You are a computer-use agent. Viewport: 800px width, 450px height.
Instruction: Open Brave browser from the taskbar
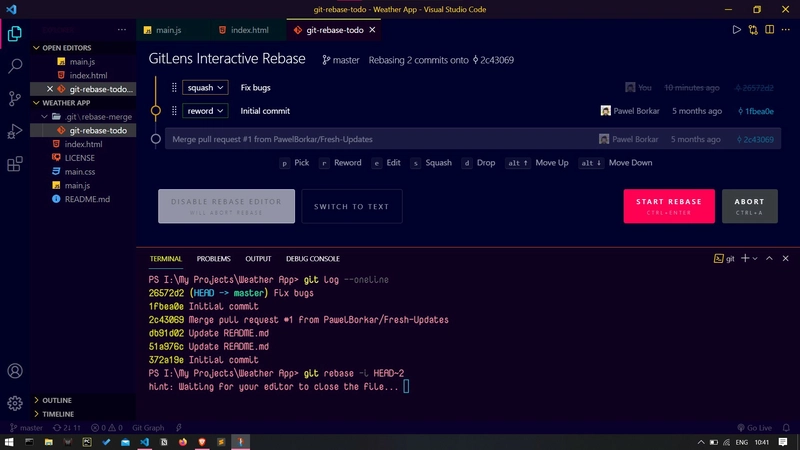(202, 442)
